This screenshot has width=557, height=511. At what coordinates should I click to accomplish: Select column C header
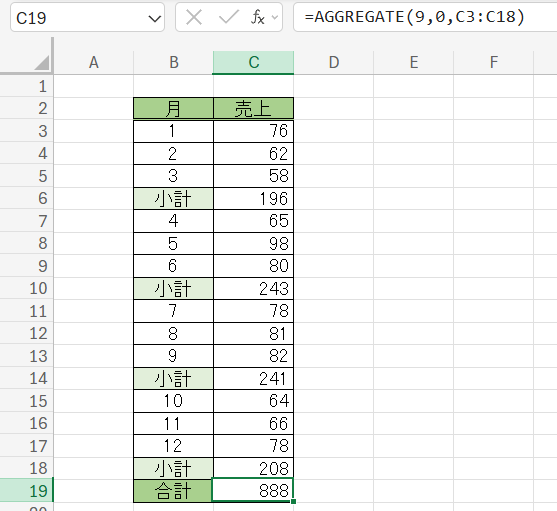click(x=253, y=62)
